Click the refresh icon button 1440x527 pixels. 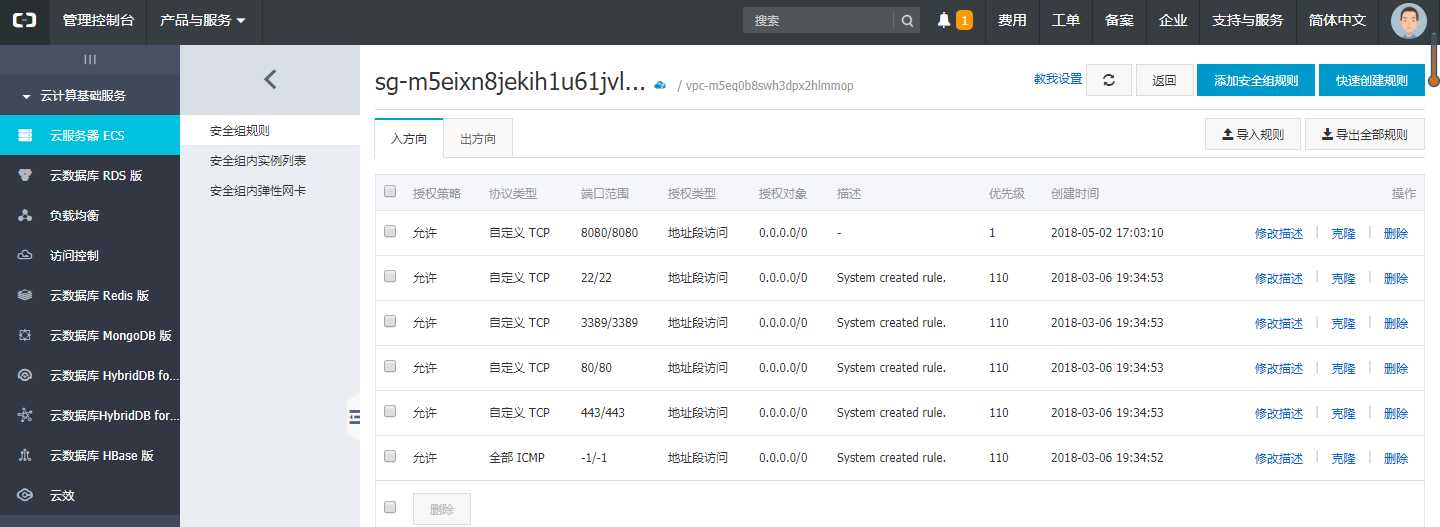1108,80
